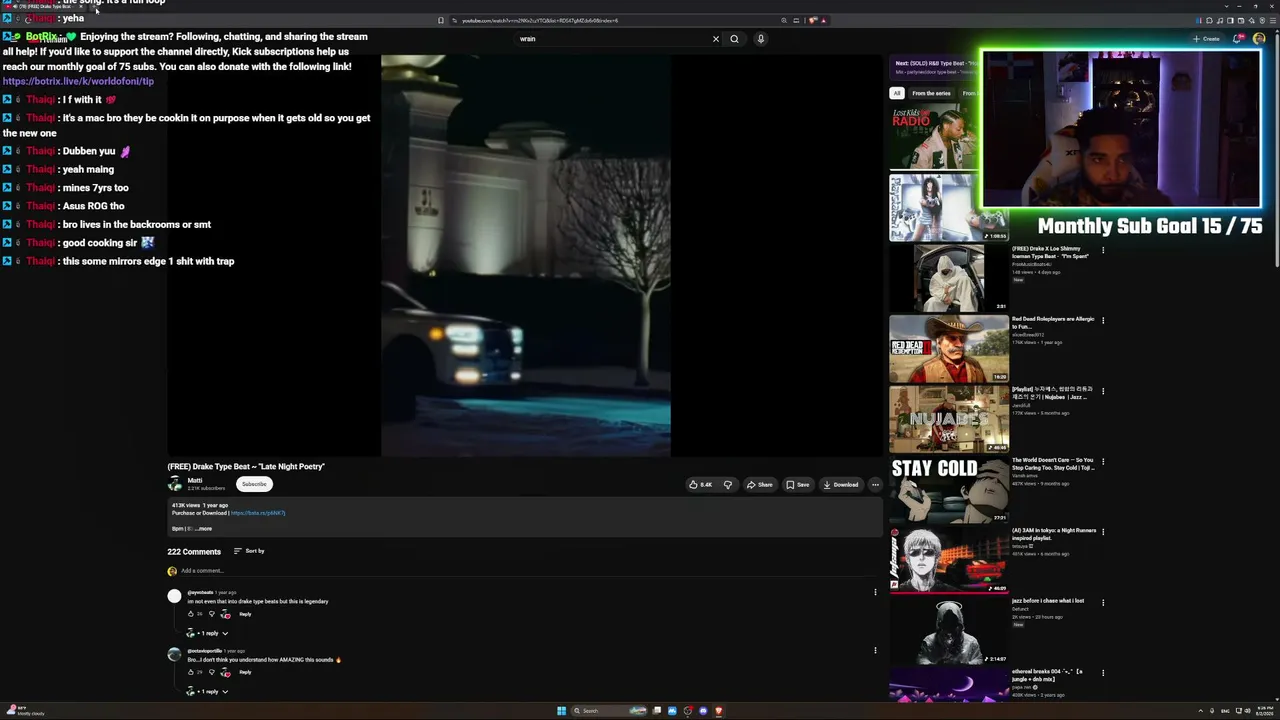Viewport: 1280px width, 720px height.
Task: Dislike the 'how AMAZING this sounds' comment
Action: (211, 672)
